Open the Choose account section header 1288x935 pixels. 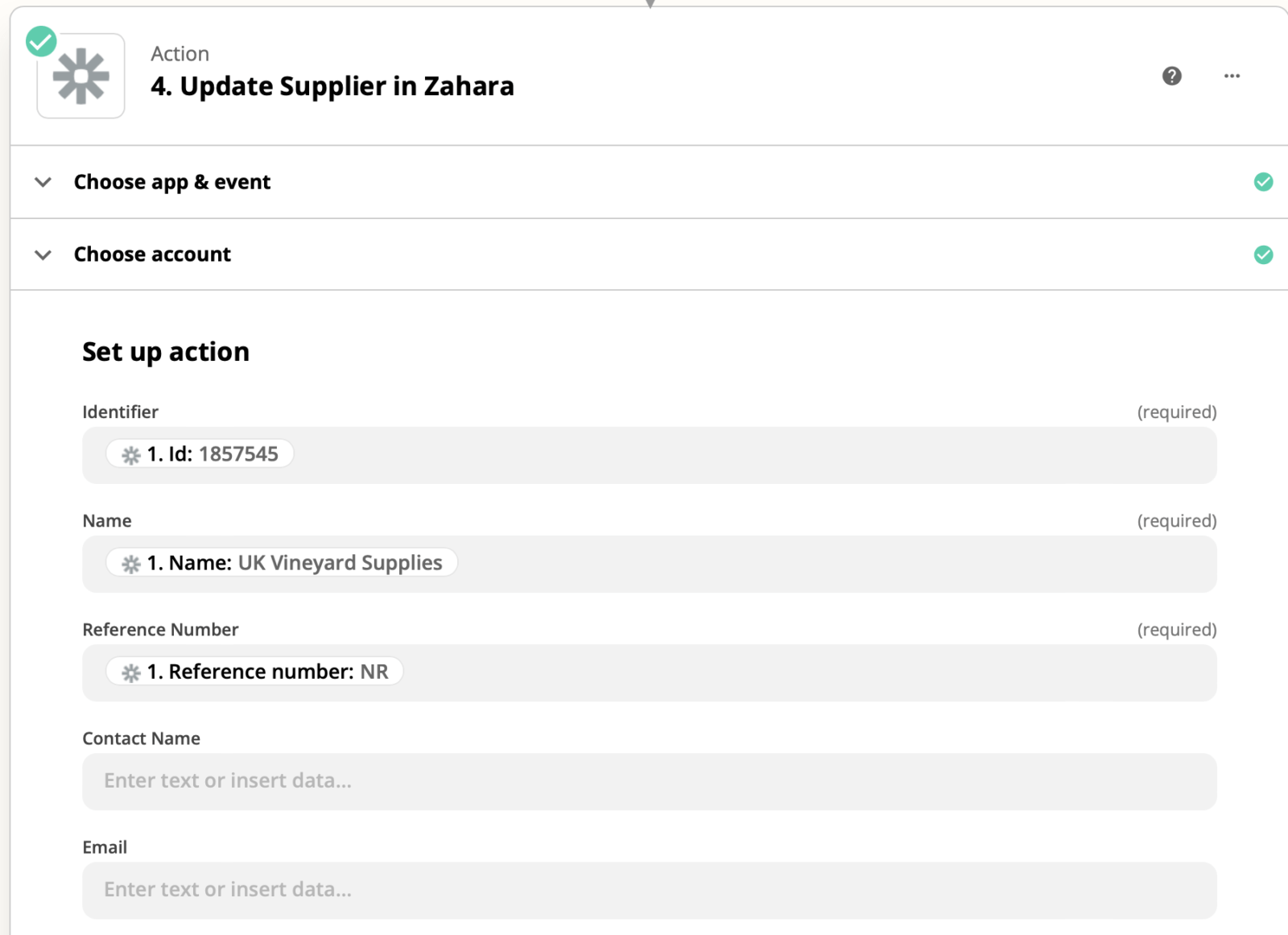point(649,254)
